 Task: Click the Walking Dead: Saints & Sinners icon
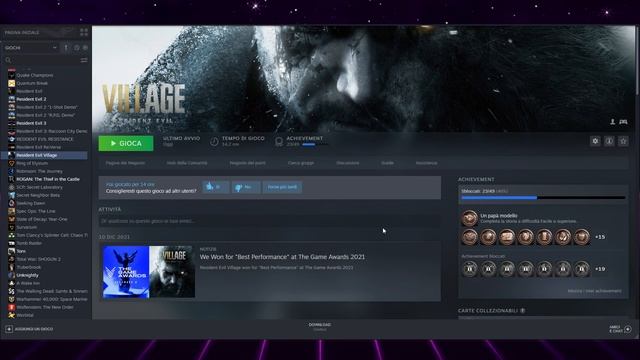11,291
